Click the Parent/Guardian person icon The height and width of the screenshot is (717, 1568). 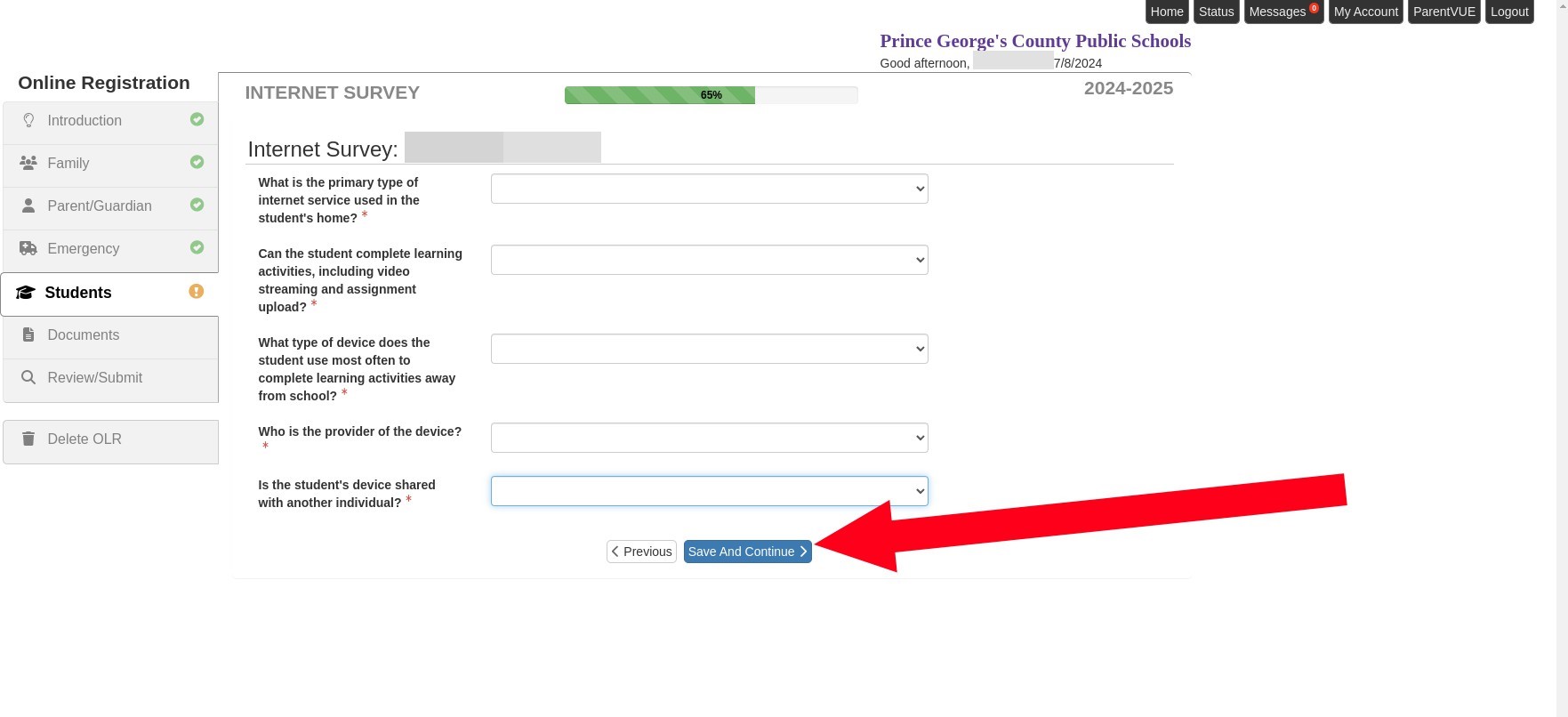coord(28,205)
